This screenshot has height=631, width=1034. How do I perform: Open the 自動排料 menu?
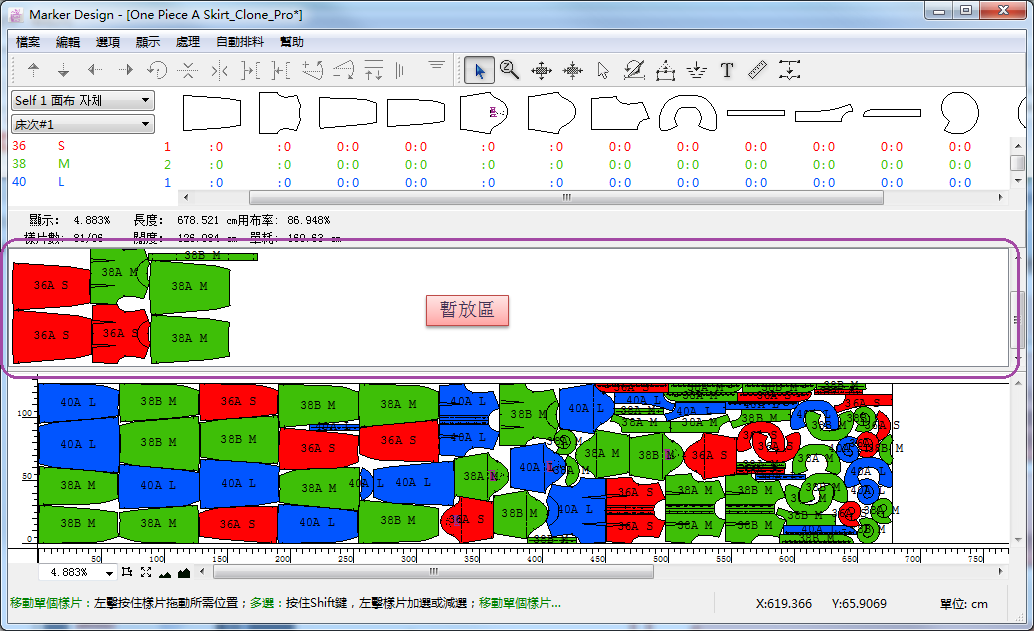240,42
